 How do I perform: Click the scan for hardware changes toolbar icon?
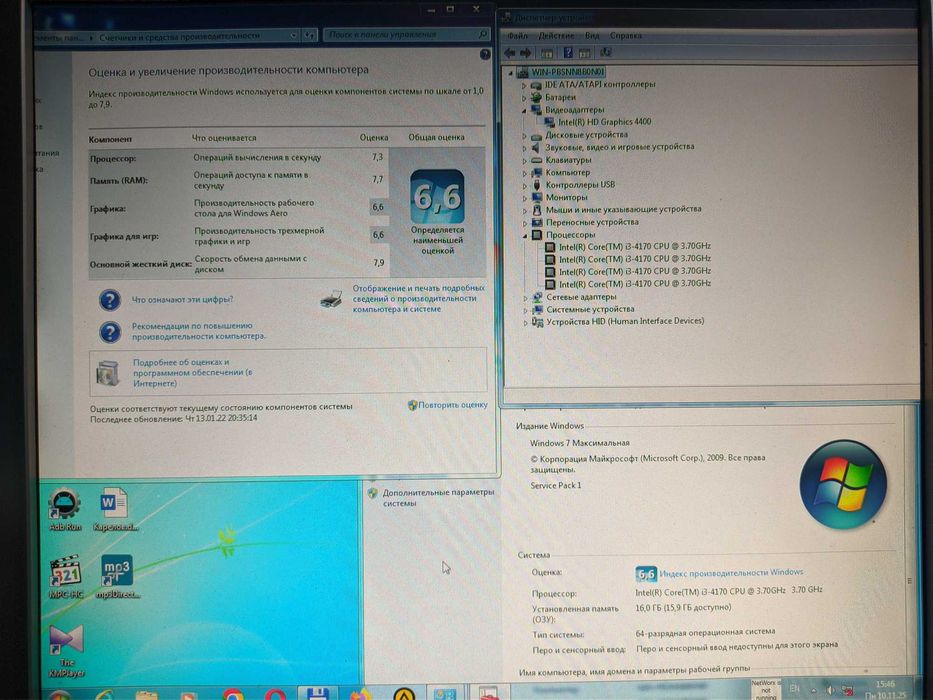tap(606, 52)
